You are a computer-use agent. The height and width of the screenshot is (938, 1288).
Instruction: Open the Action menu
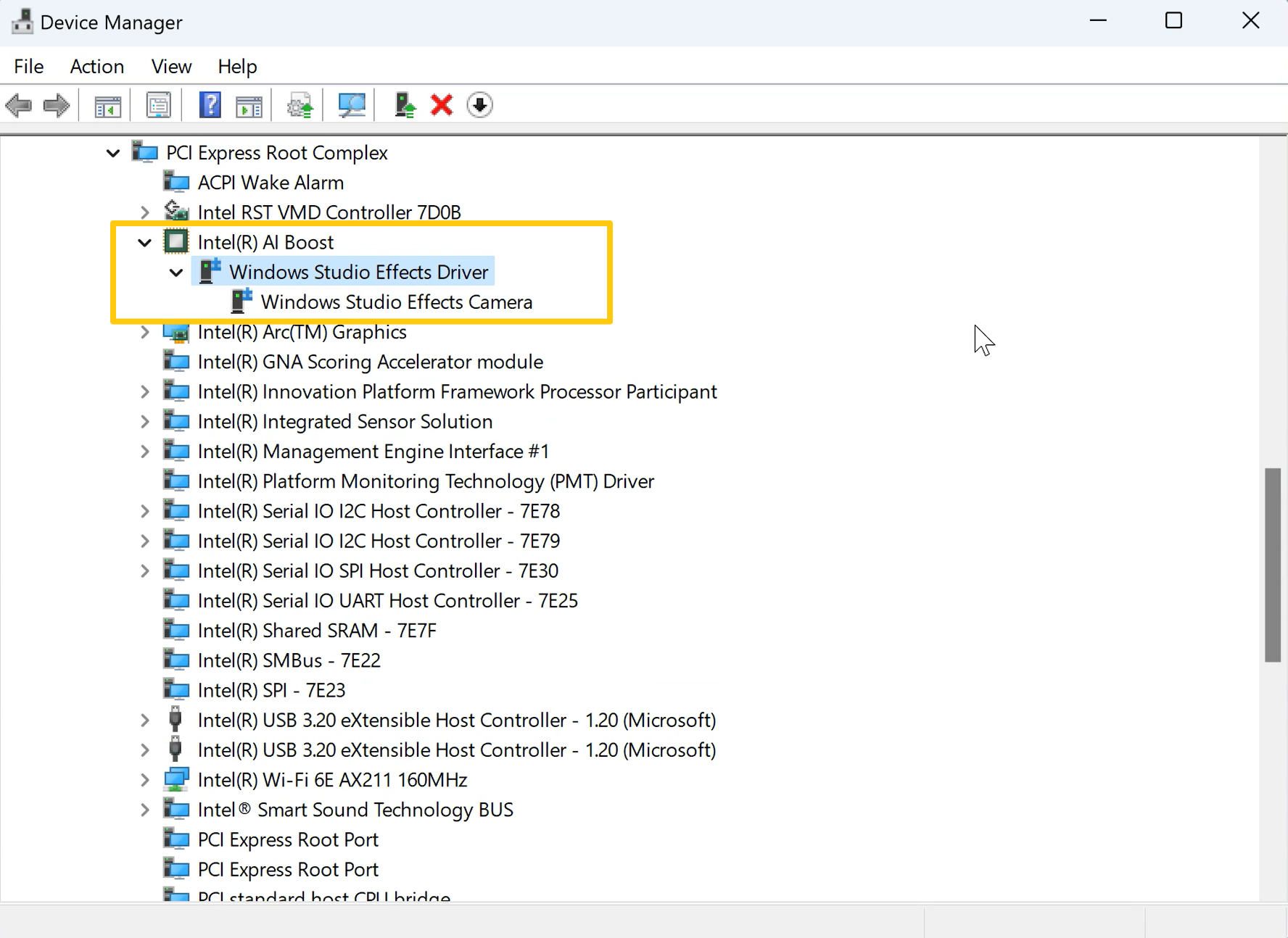pyautogui.click(x=97, y=67)
